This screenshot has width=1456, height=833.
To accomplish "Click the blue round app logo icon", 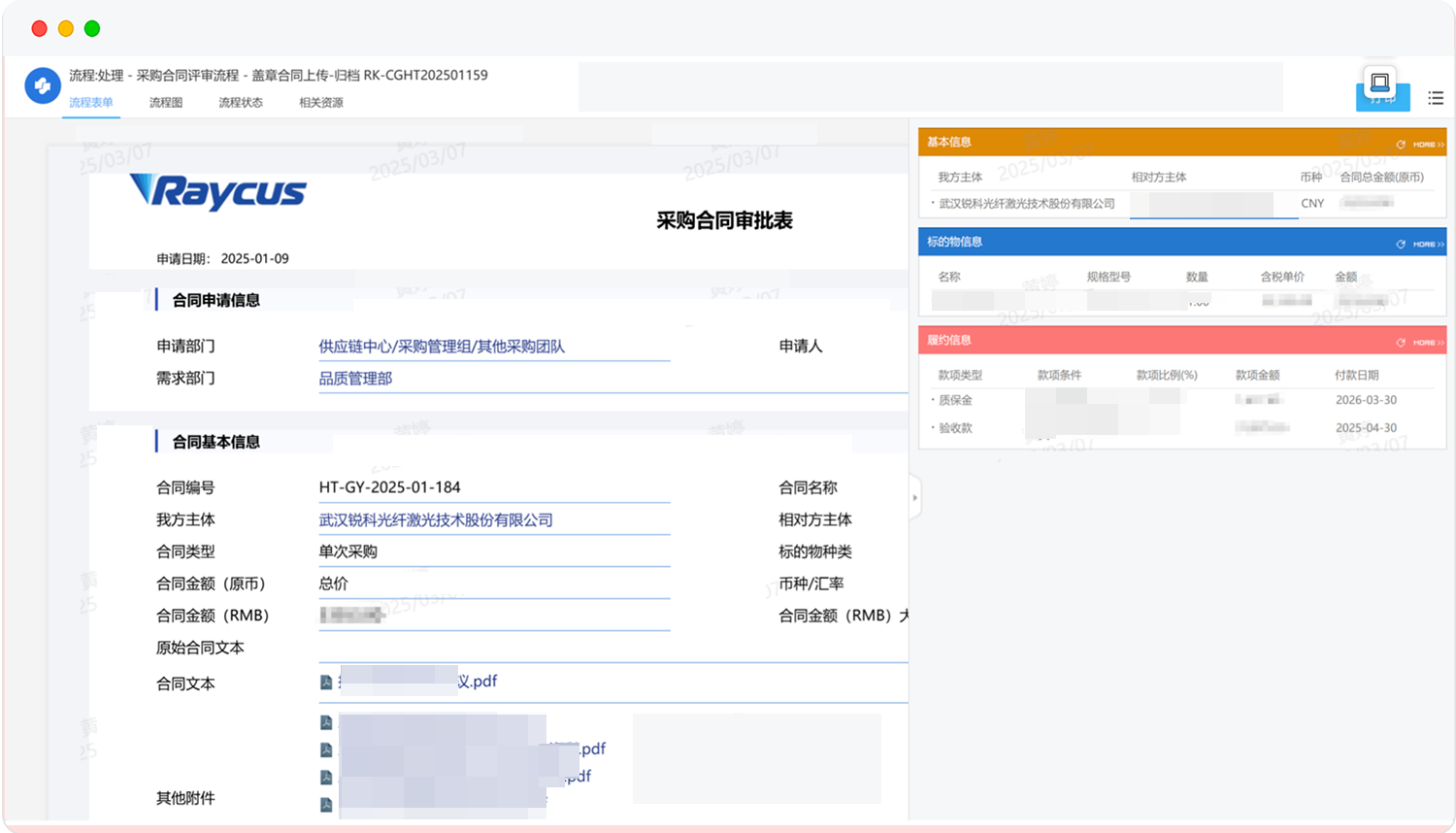I will [x=43, y=86].
